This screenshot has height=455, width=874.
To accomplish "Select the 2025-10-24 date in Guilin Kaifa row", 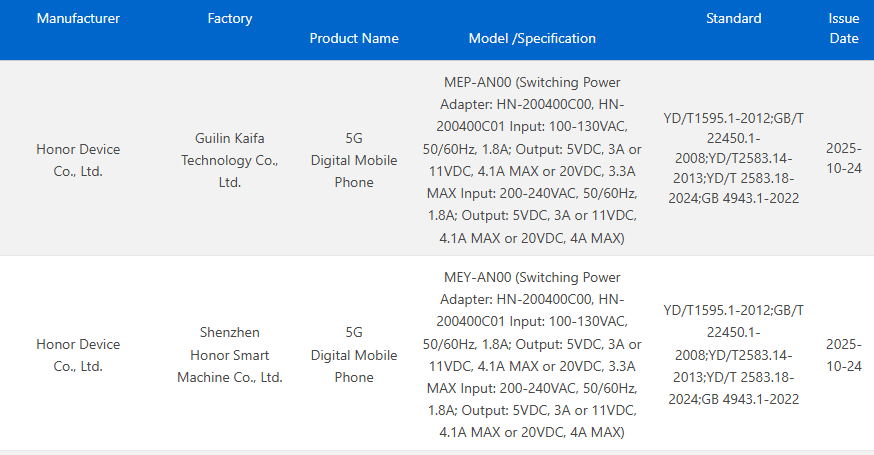I will 844,158.
